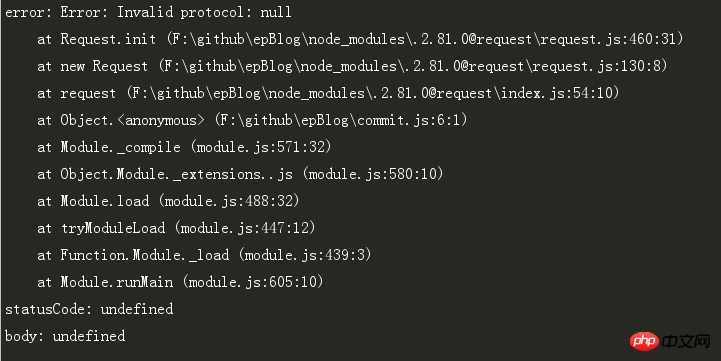This screenshot has width=721, height=361.
Task: Click the php logo watermark icon
Action: (x=644, y=341)
